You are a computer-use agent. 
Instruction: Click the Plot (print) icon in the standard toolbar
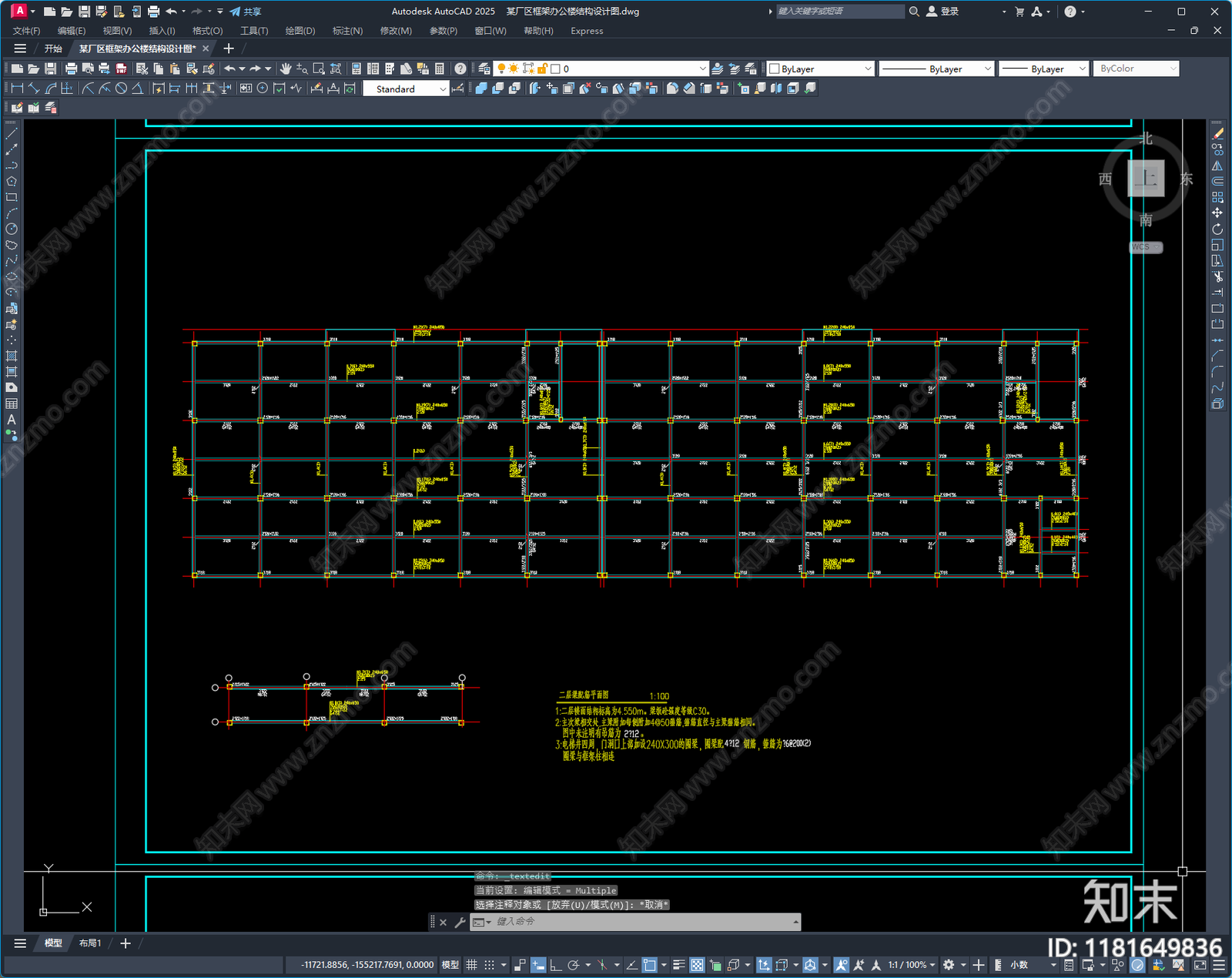pyautogui.click(x=72, y=69)
